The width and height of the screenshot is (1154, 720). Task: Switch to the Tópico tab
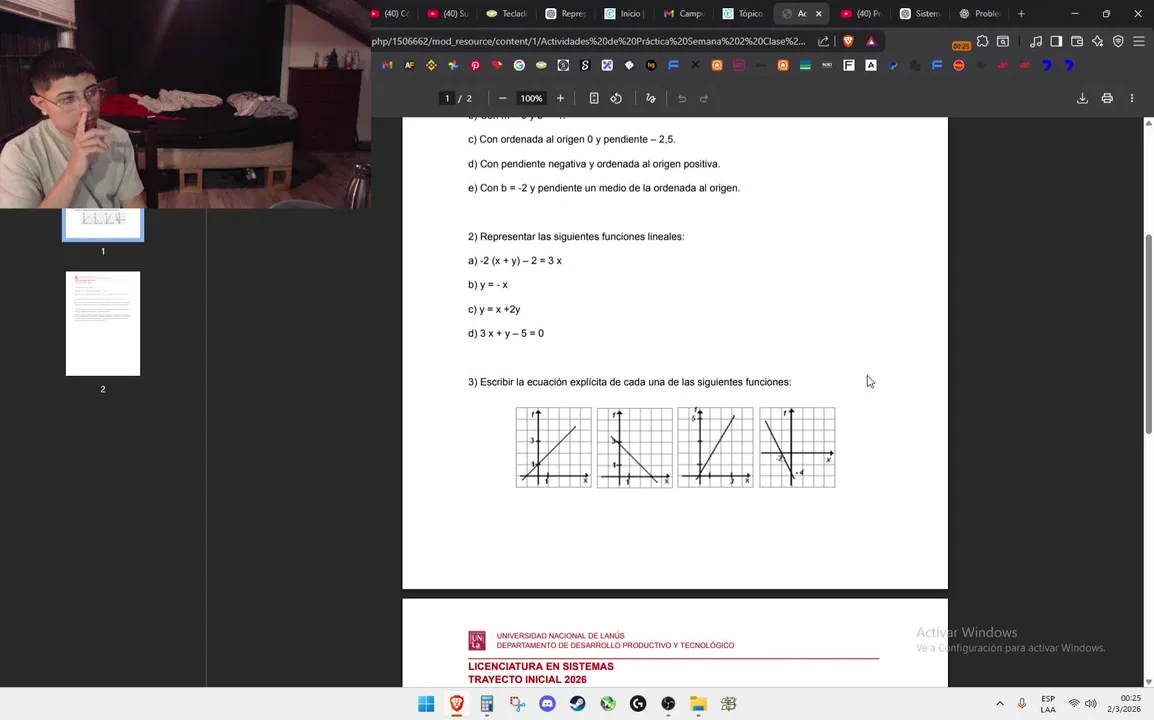click(x=743, y=13)
